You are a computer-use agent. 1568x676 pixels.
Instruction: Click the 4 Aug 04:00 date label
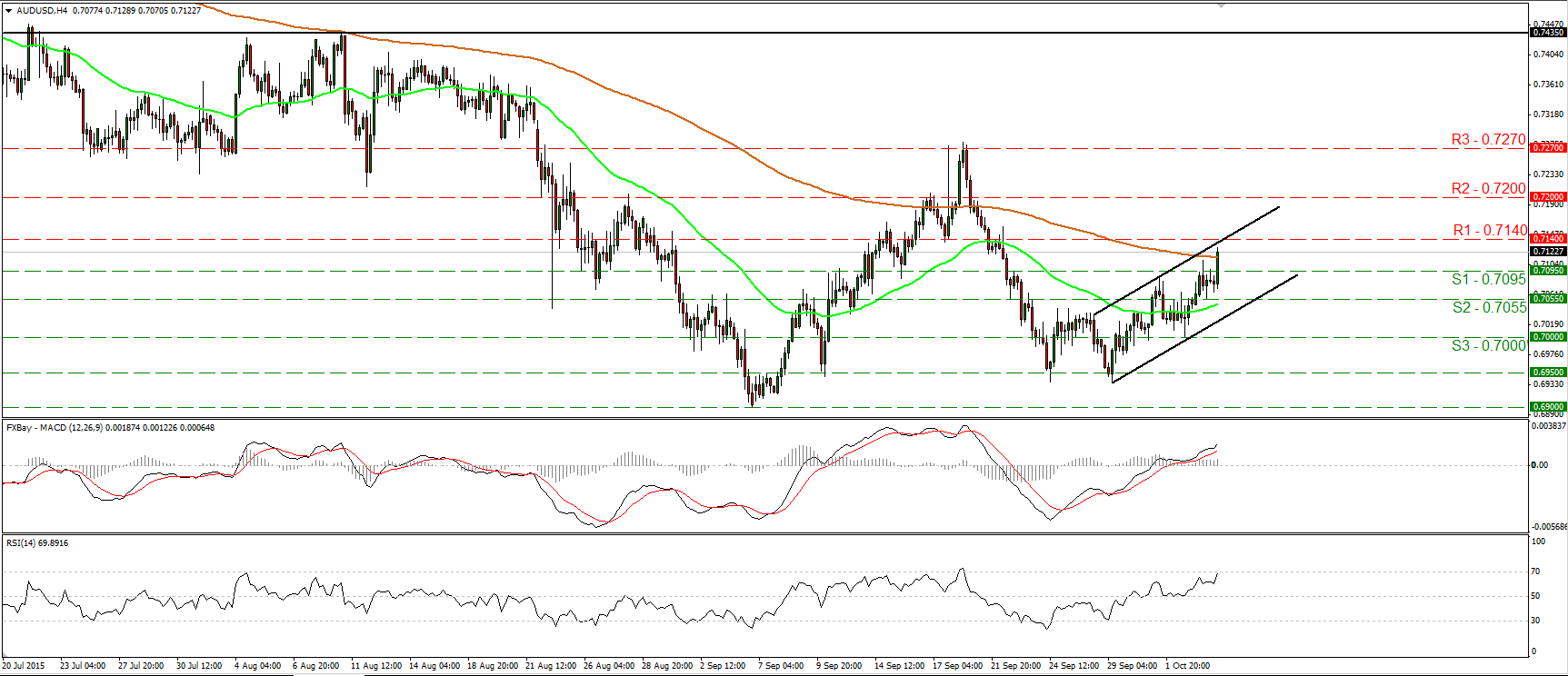click(258, 666)
